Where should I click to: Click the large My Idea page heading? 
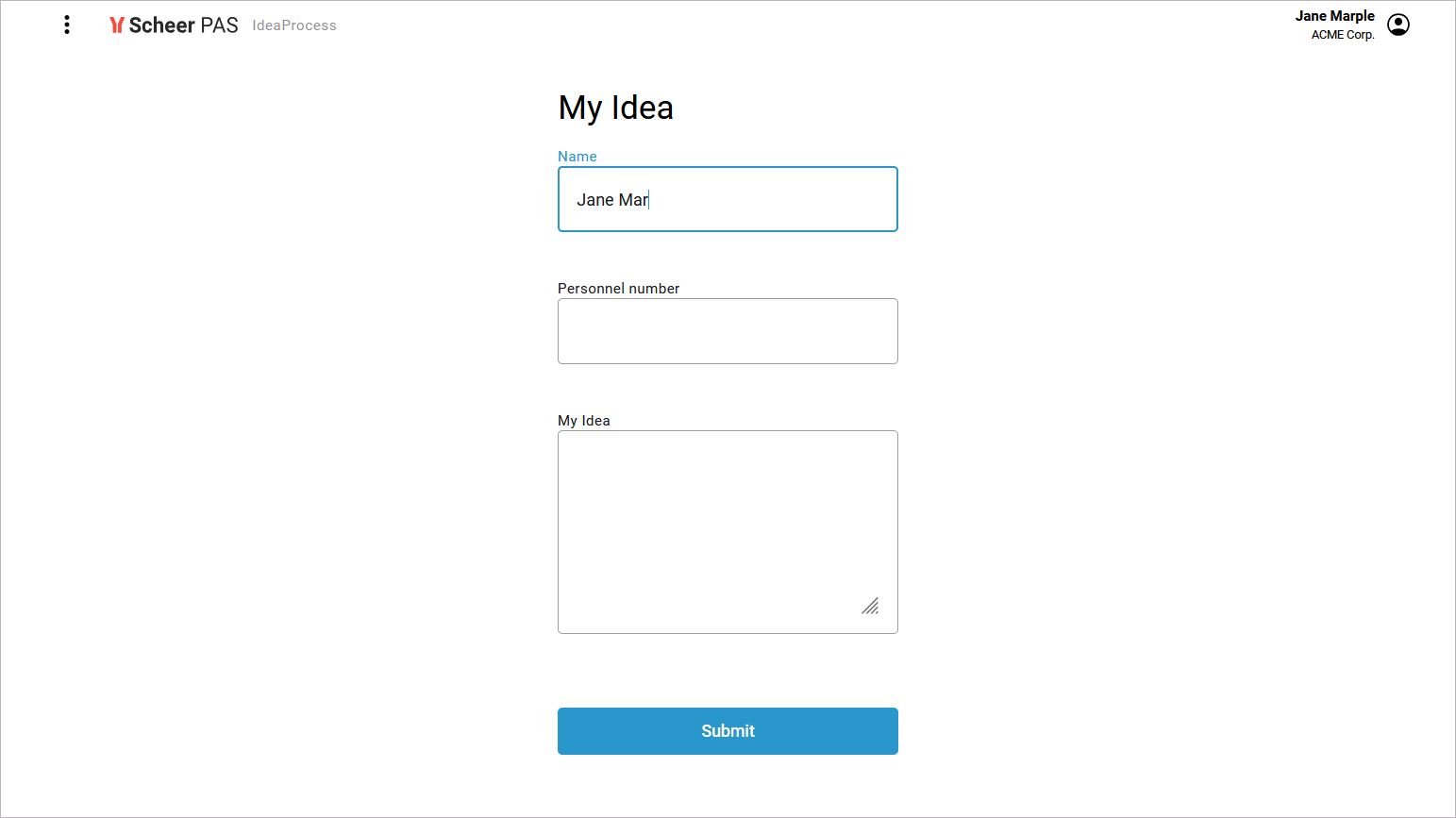(615, 108)
